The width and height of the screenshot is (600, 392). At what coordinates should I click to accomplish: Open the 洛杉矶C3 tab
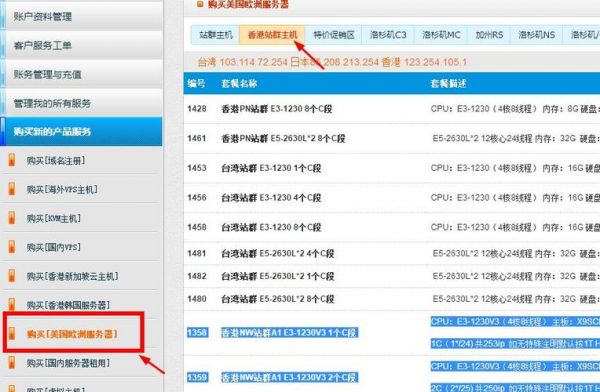point(388,35)
